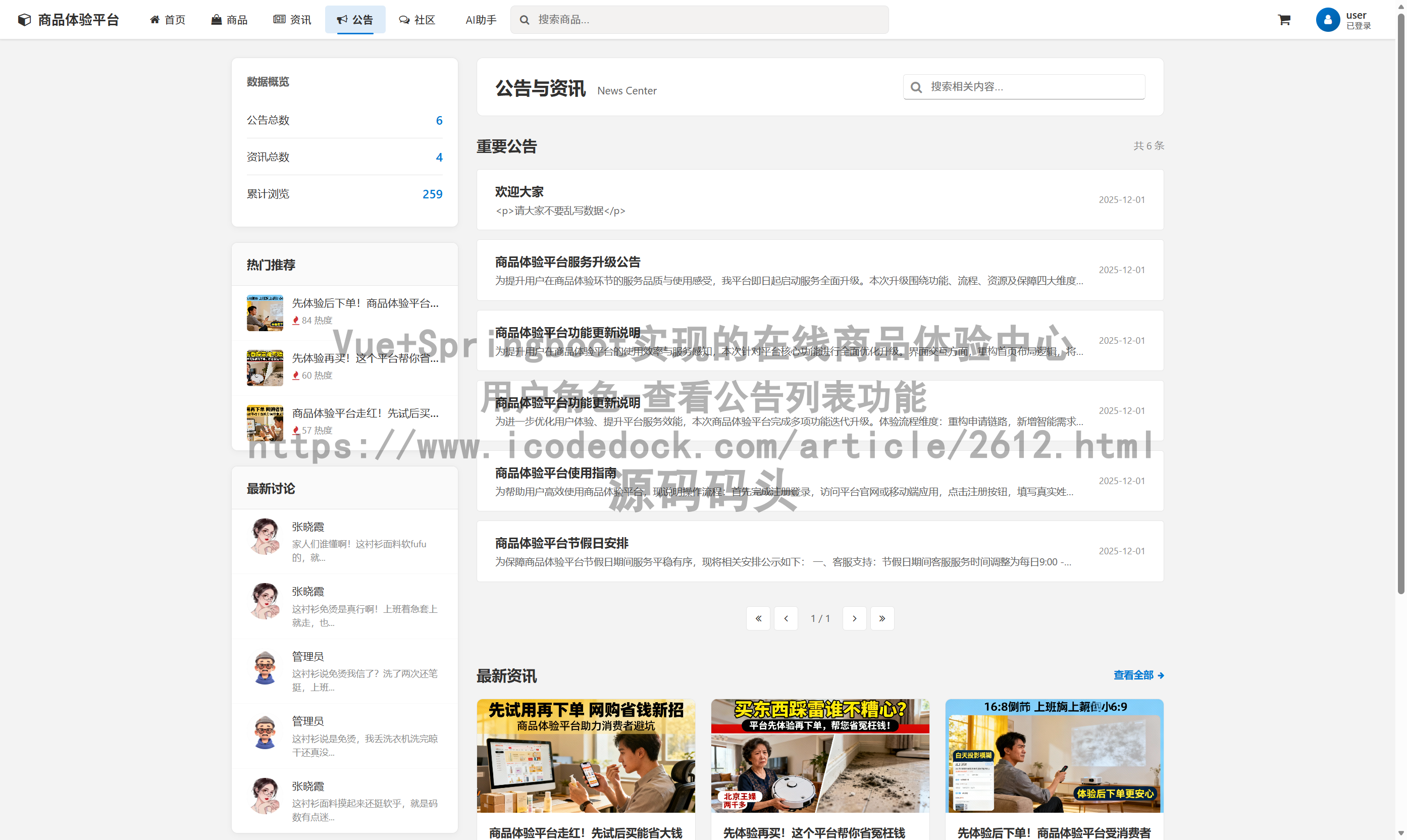This screenshot has height=840, width=1407.
Task: Open the 首页 navigation tab
Action: [x=168, y=19]
